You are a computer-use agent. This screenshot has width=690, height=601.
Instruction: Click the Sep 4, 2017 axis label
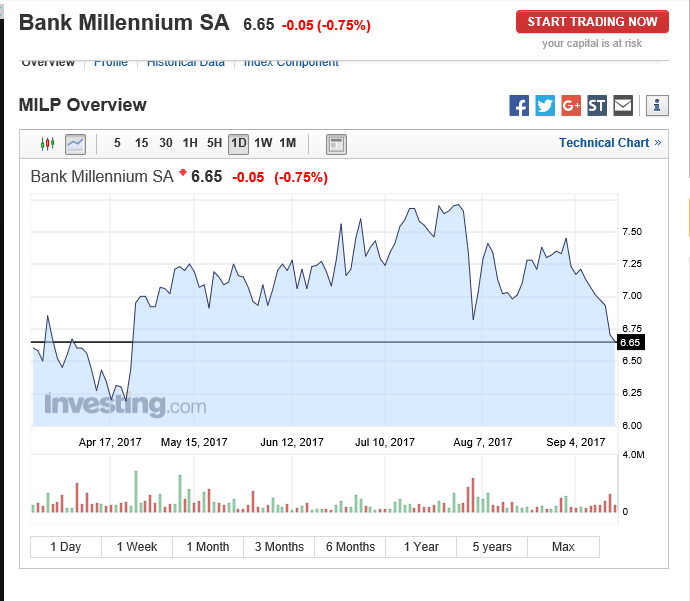(x=576, y=442)
